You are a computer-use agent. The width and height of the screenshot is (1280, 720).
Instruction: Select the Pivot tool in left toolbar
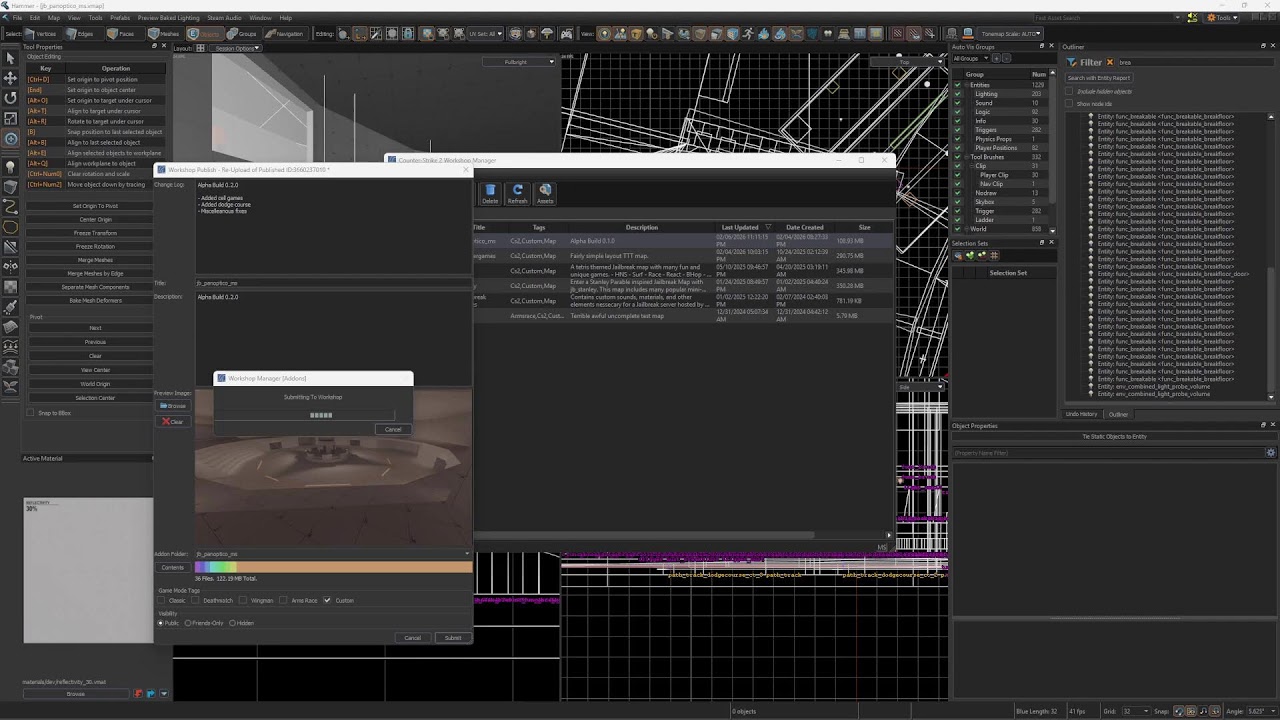10,139
